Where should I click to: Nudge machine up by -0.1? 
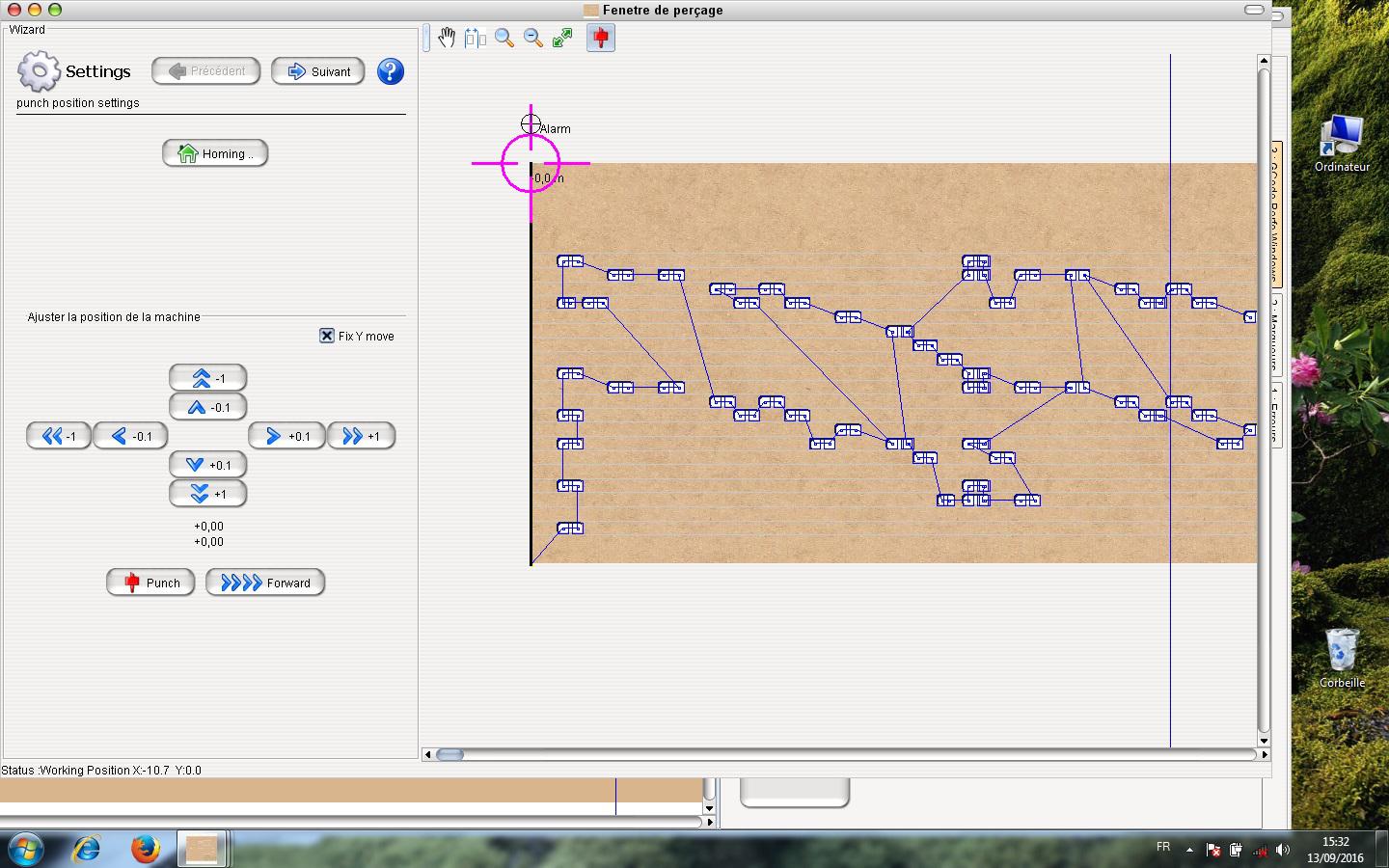click(208, 407)
